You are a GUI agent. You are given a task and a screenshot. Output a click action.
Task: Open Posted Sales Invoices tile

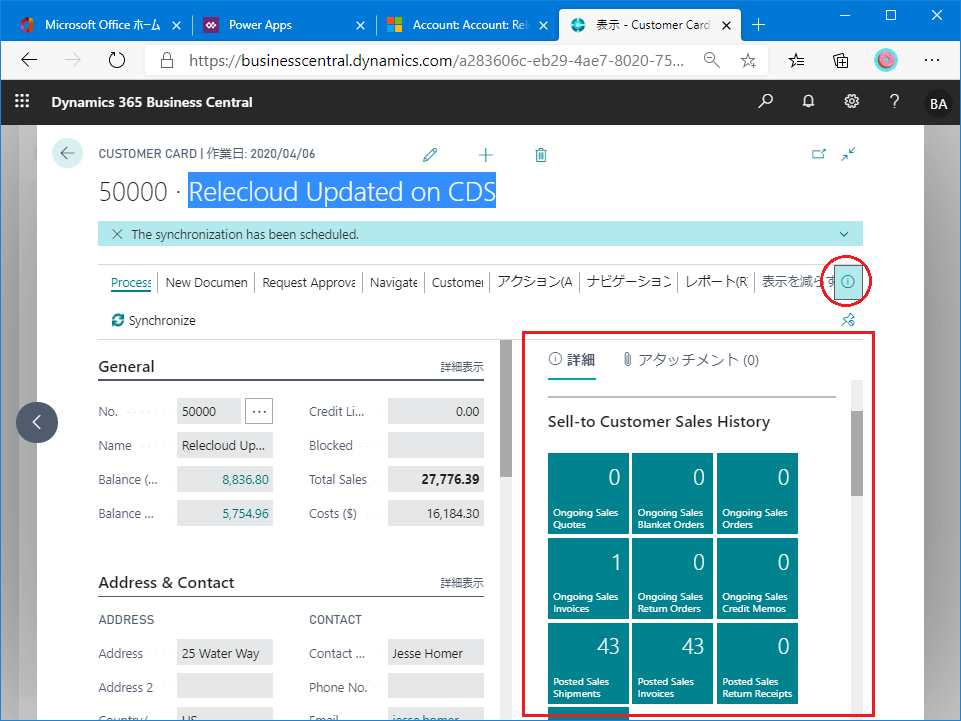pyautogui.click(x=672, y=663)
